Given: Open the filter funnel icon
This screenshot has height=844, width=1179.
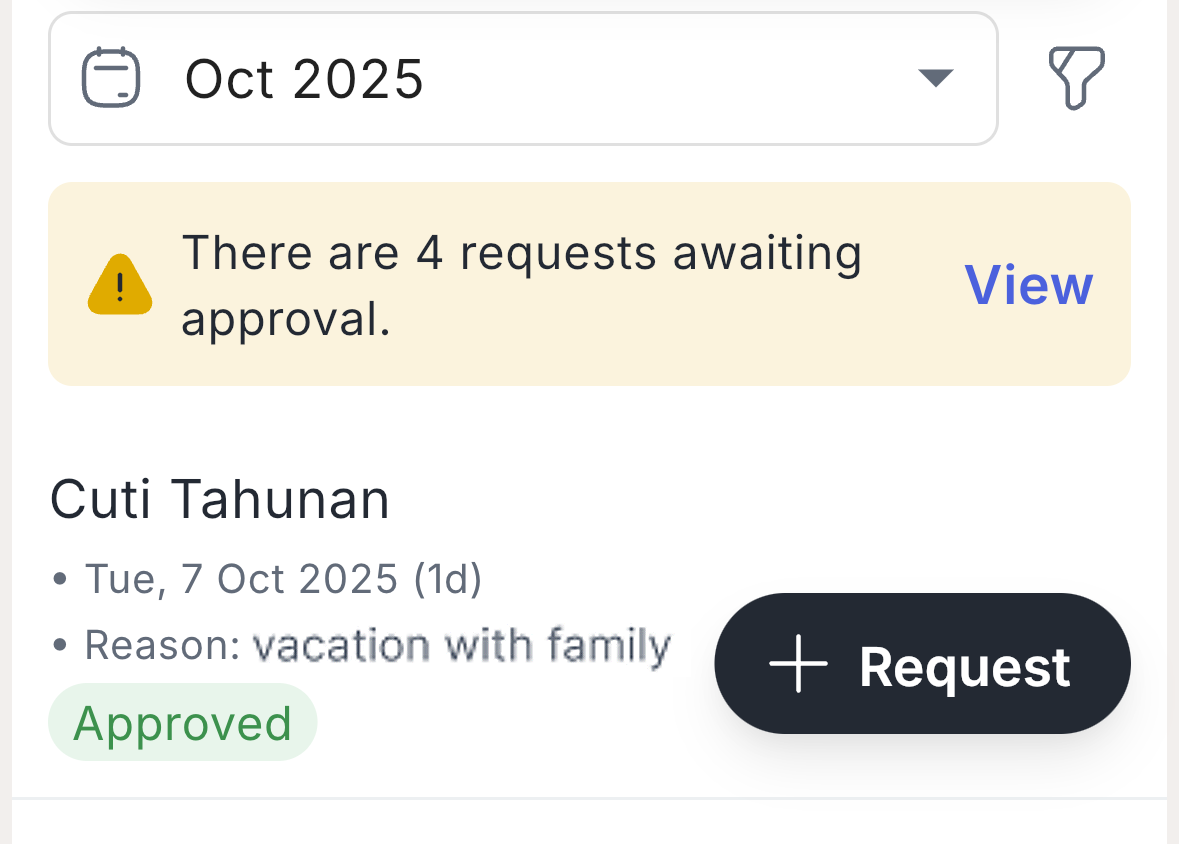Looking at the screenshot, I should 1076,78.
